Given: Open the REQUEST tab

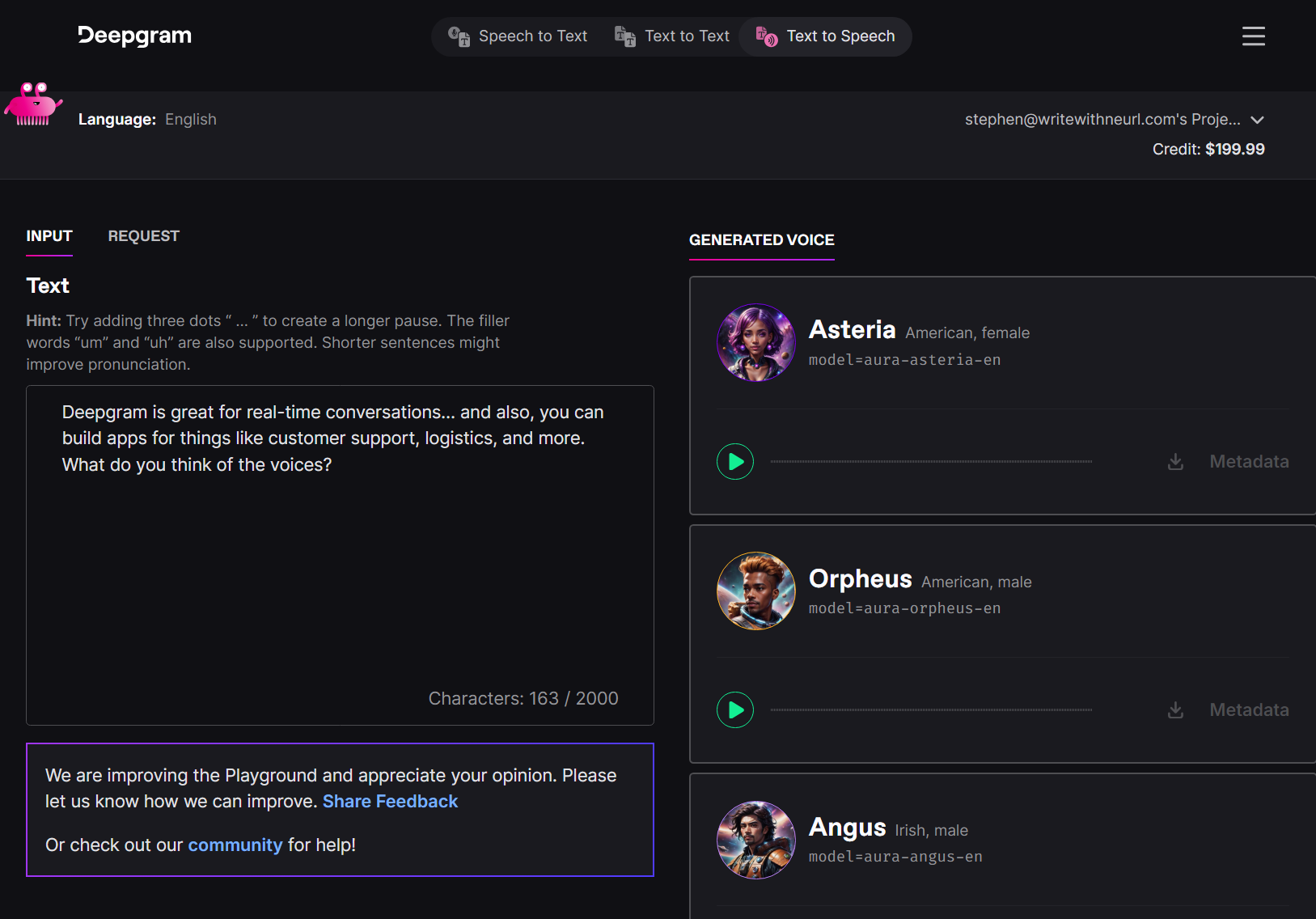Looking at the screenshot, I should [x=144, y=237].
